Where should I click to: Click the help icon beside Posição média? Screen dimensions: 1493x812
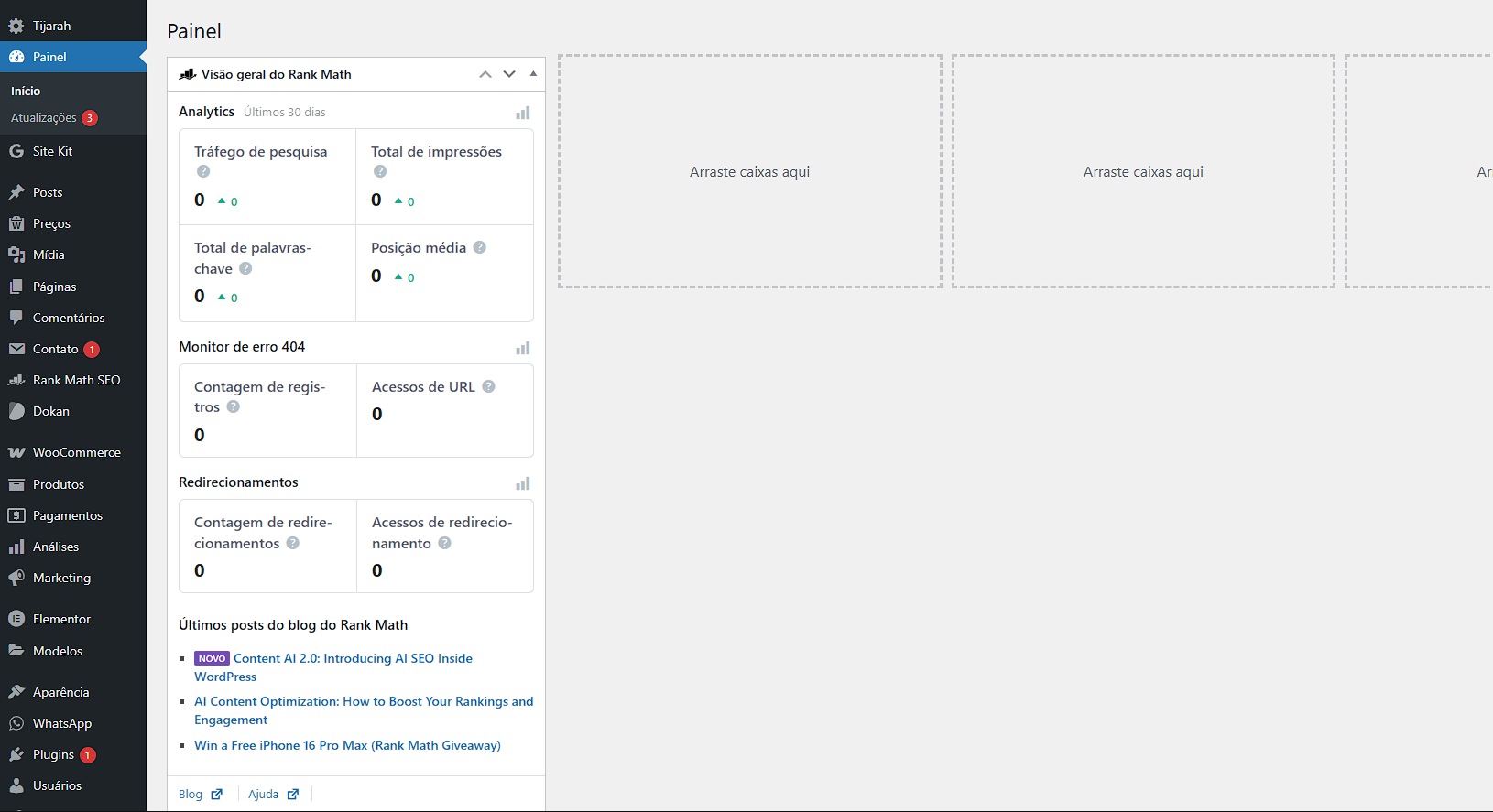[x=480, y=247]
